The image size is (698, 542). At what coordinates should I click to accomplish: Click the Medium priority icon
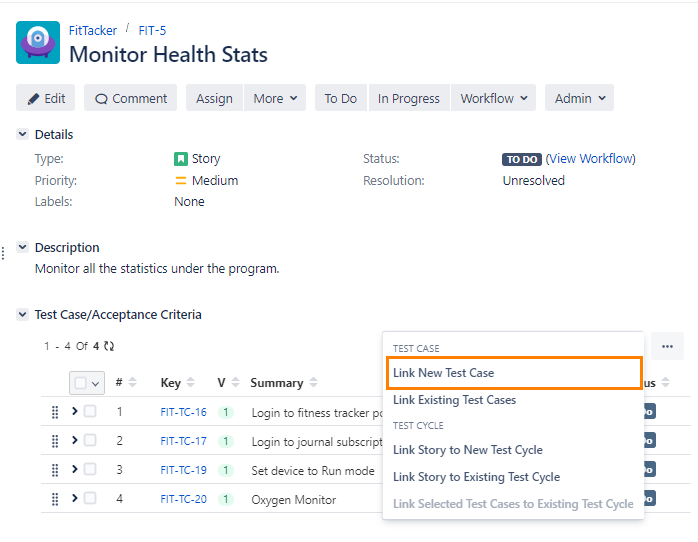[181, 181]
